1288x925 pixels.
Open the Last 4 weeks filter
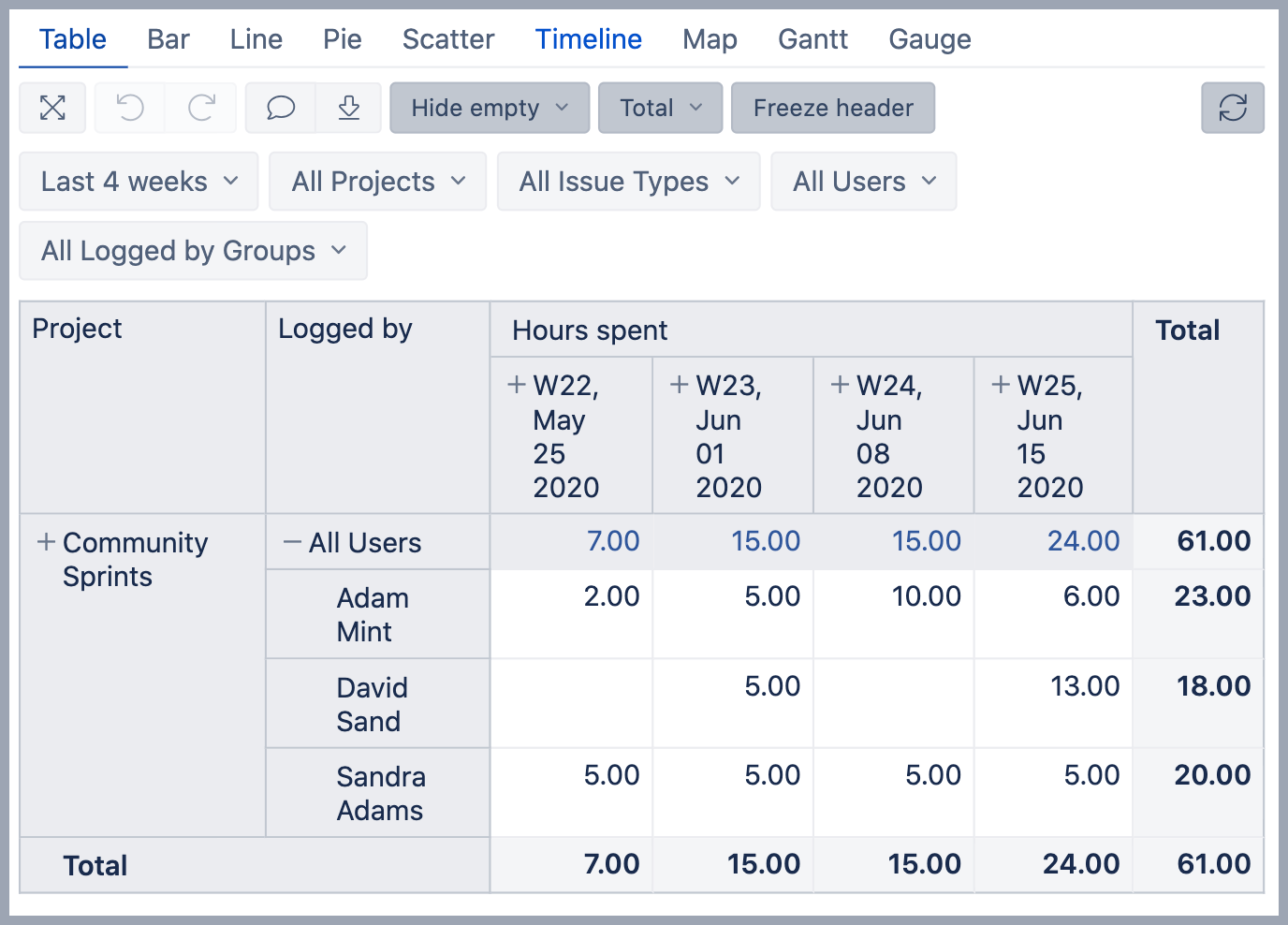click(139, 181)
